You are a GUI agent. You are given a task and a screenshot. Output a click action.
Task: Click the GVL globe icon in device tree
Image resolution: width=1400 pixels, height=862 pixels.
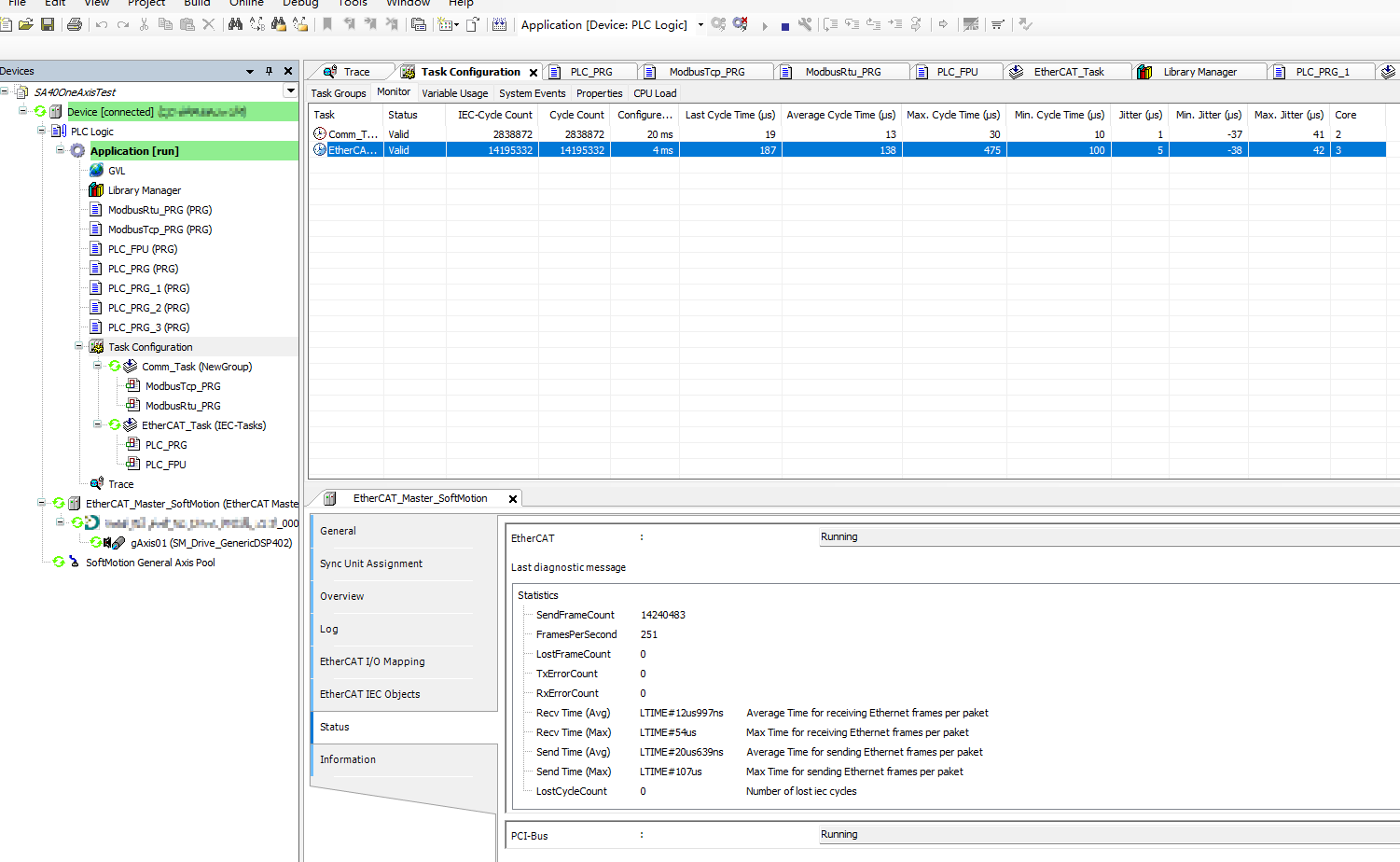pyautogui.click(x=96, y=171)
